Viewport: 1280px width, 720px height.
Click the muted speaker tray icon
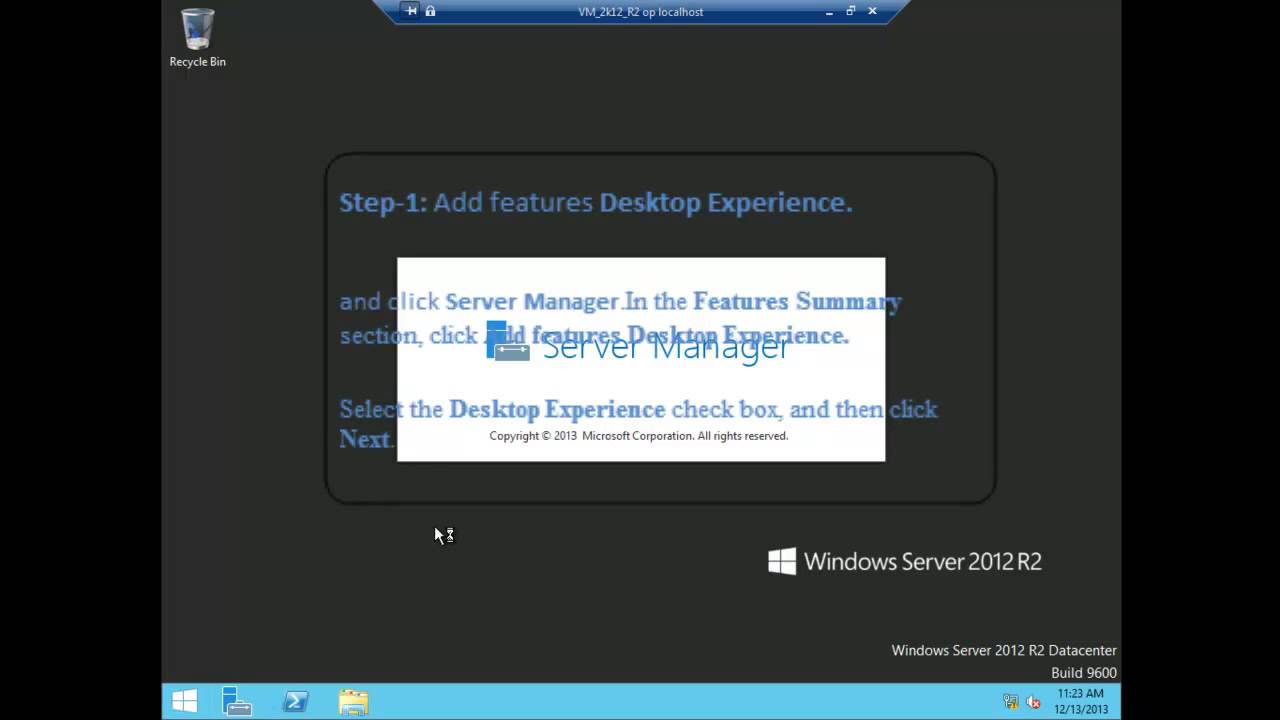[1033, 702]
